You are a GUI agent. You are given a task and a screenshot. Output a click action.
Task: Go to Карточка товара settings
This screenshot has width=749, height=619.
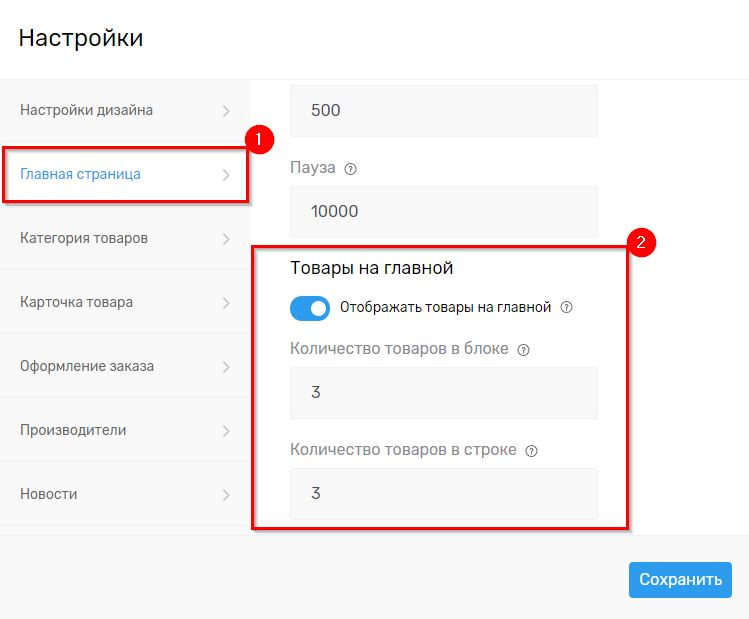point(76,302)
